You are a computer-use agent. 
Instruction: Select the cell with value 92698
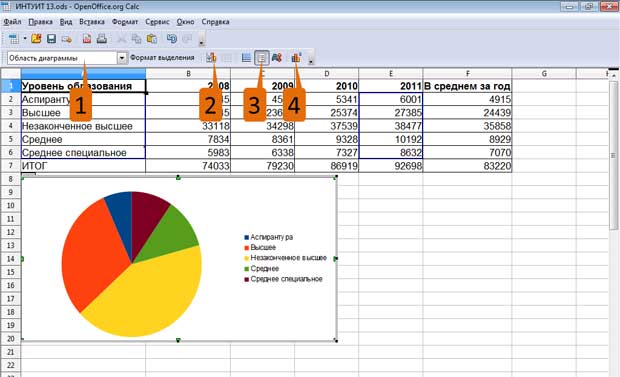point(391,166)
